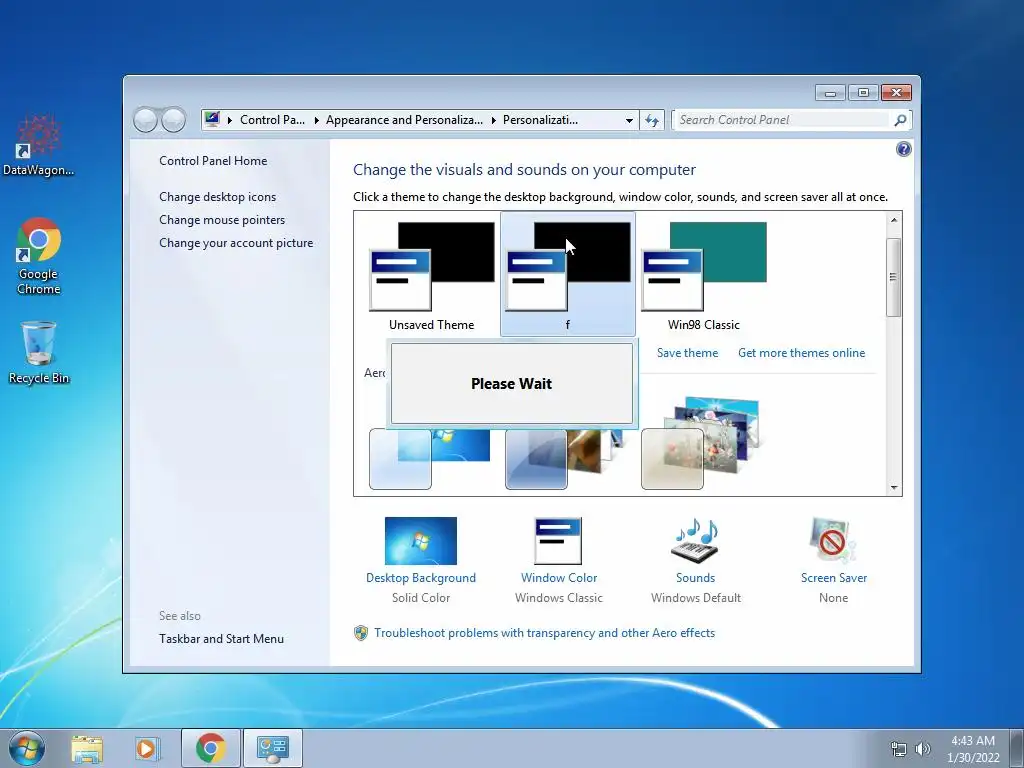
Task: Click the Control Panel icon in address bar
Action: pyautogui.click(x=212, y=119)
